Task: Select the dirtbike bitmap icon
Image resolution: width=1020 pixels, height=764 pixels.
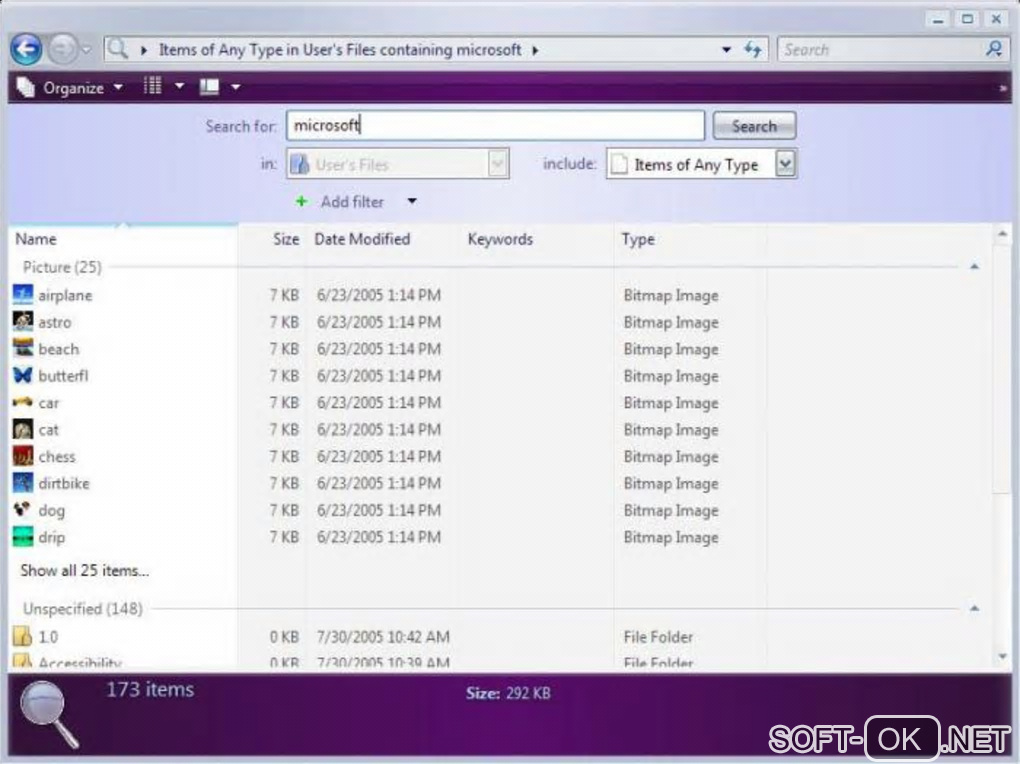Action: (x=23, y=483)
